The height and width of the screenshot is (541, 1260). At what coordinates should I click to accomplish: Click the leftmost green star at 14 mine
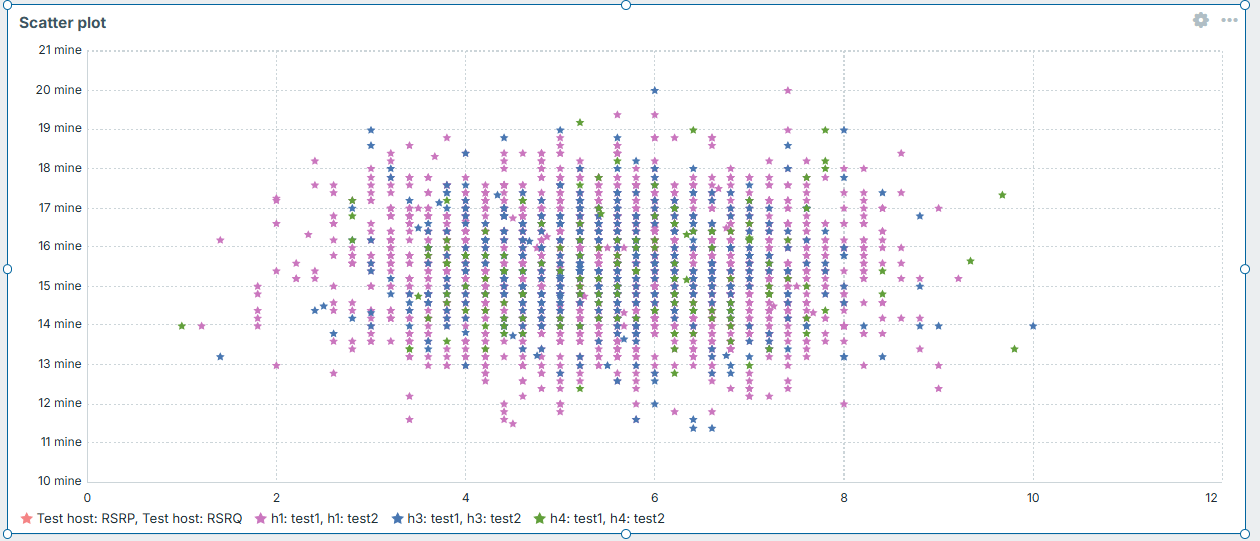pos(181,326)
